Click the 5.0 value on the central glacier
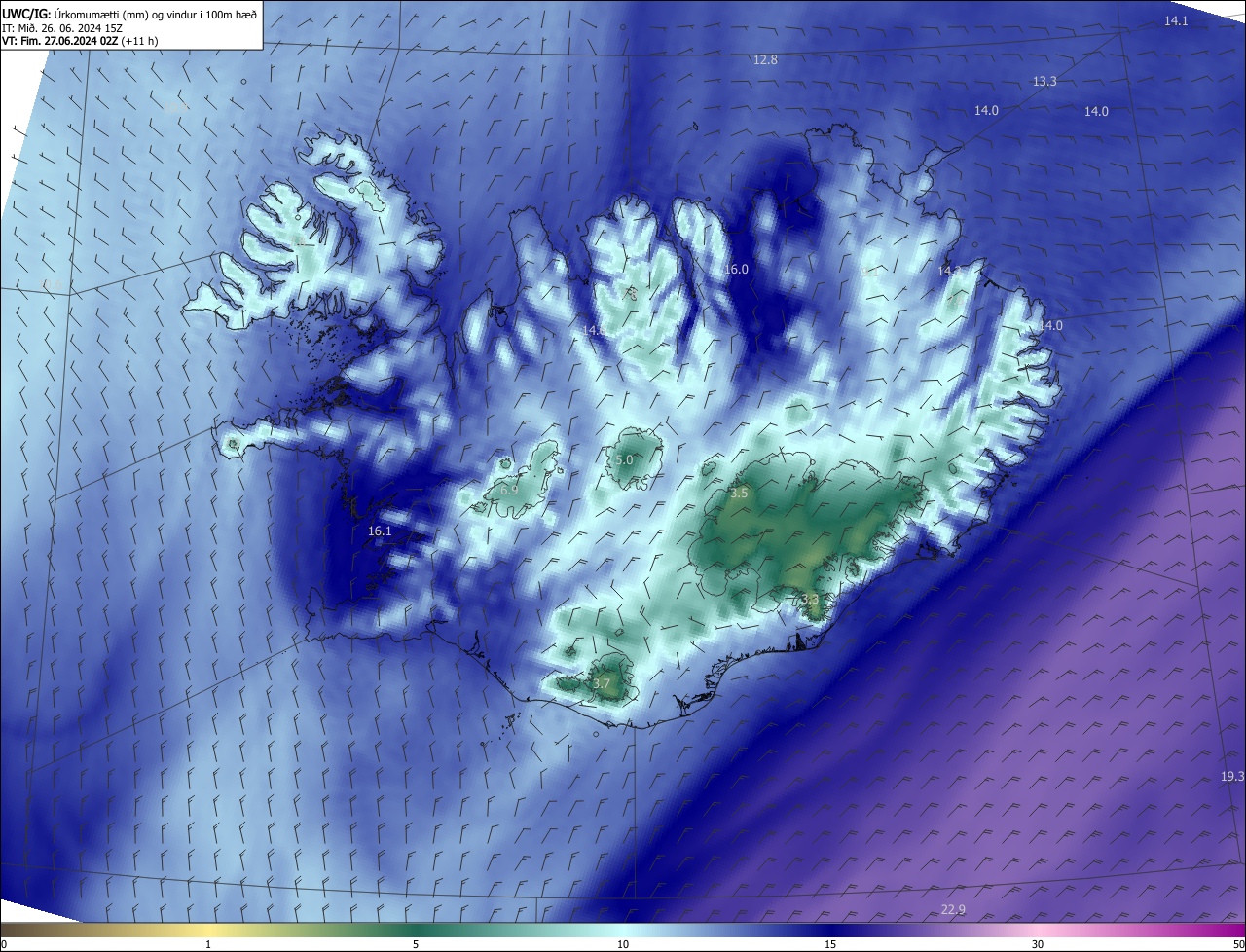The height and width of the screenshot is (952, 1246). pyautogui.click(x=624, y=459)
